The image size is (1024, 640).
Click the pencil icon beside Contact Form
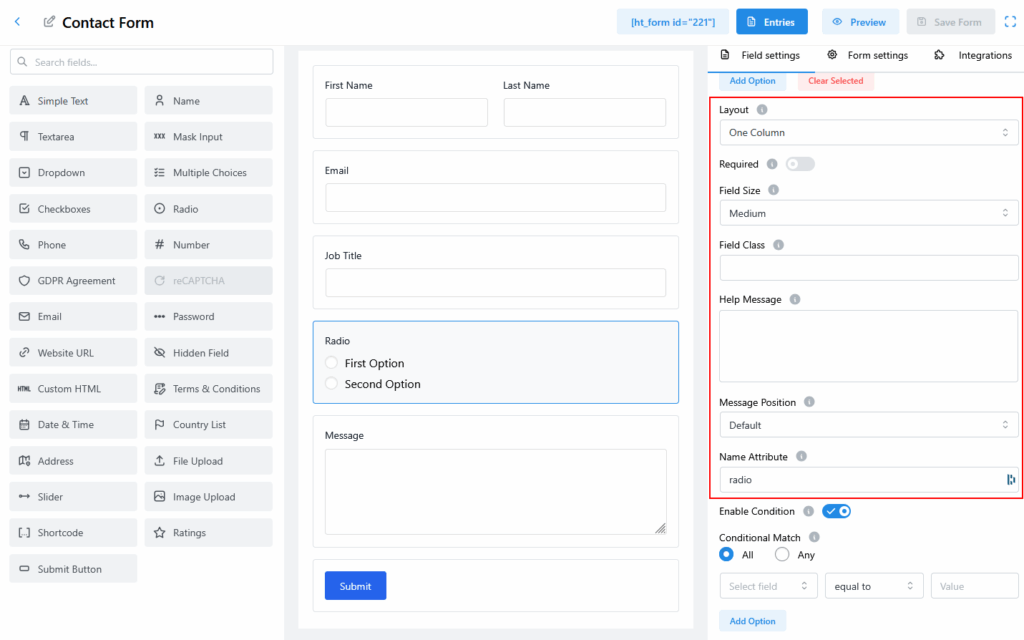(x=49, y=22)
